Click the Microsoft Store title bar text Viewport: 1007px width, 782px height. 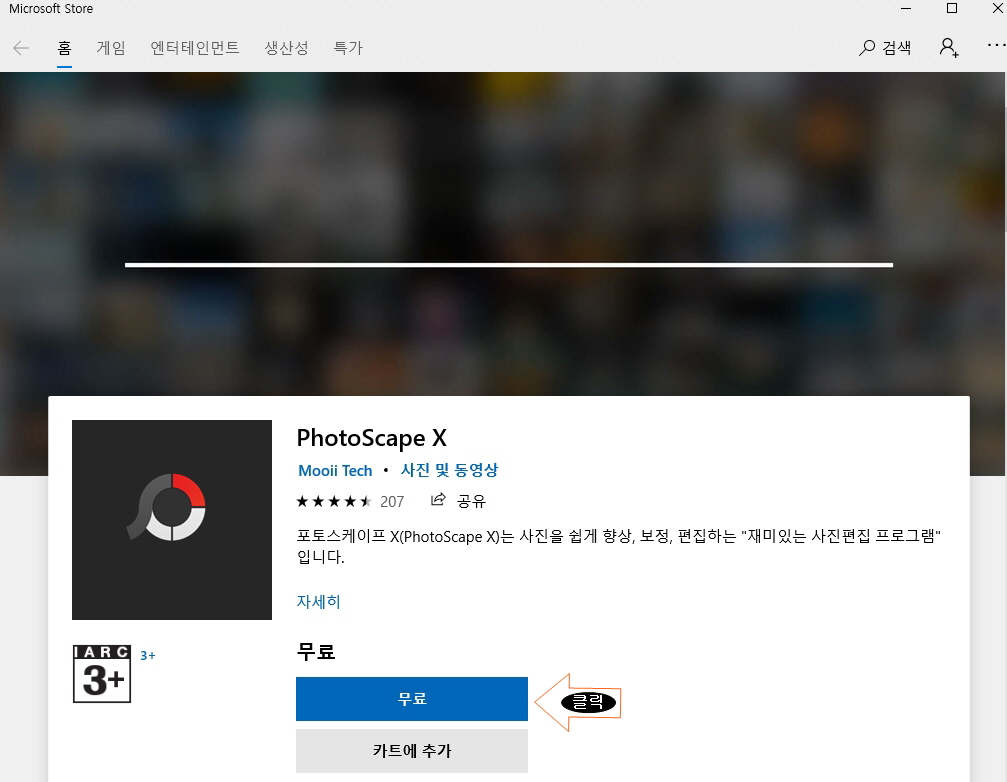pos(51,9)
